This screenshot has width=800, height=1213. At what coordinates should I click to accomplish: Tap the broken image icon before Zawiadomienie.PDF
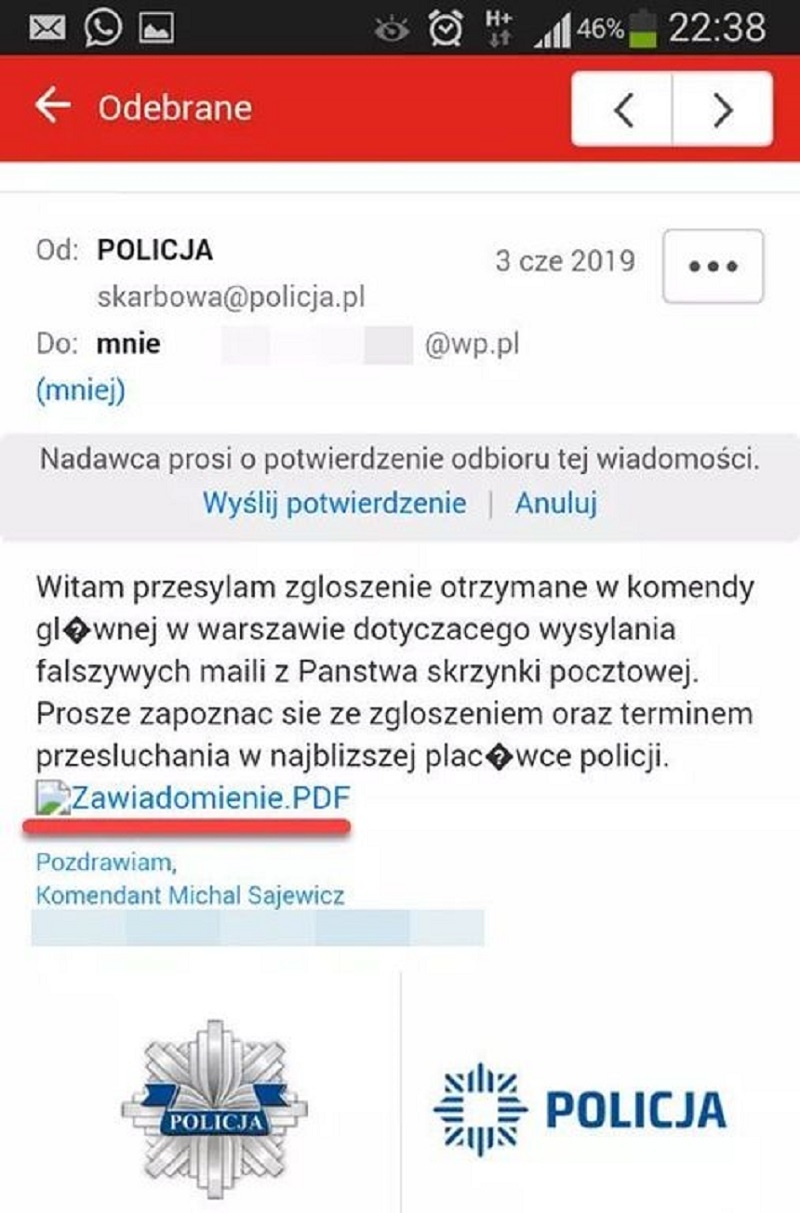(x=52, y=797)
